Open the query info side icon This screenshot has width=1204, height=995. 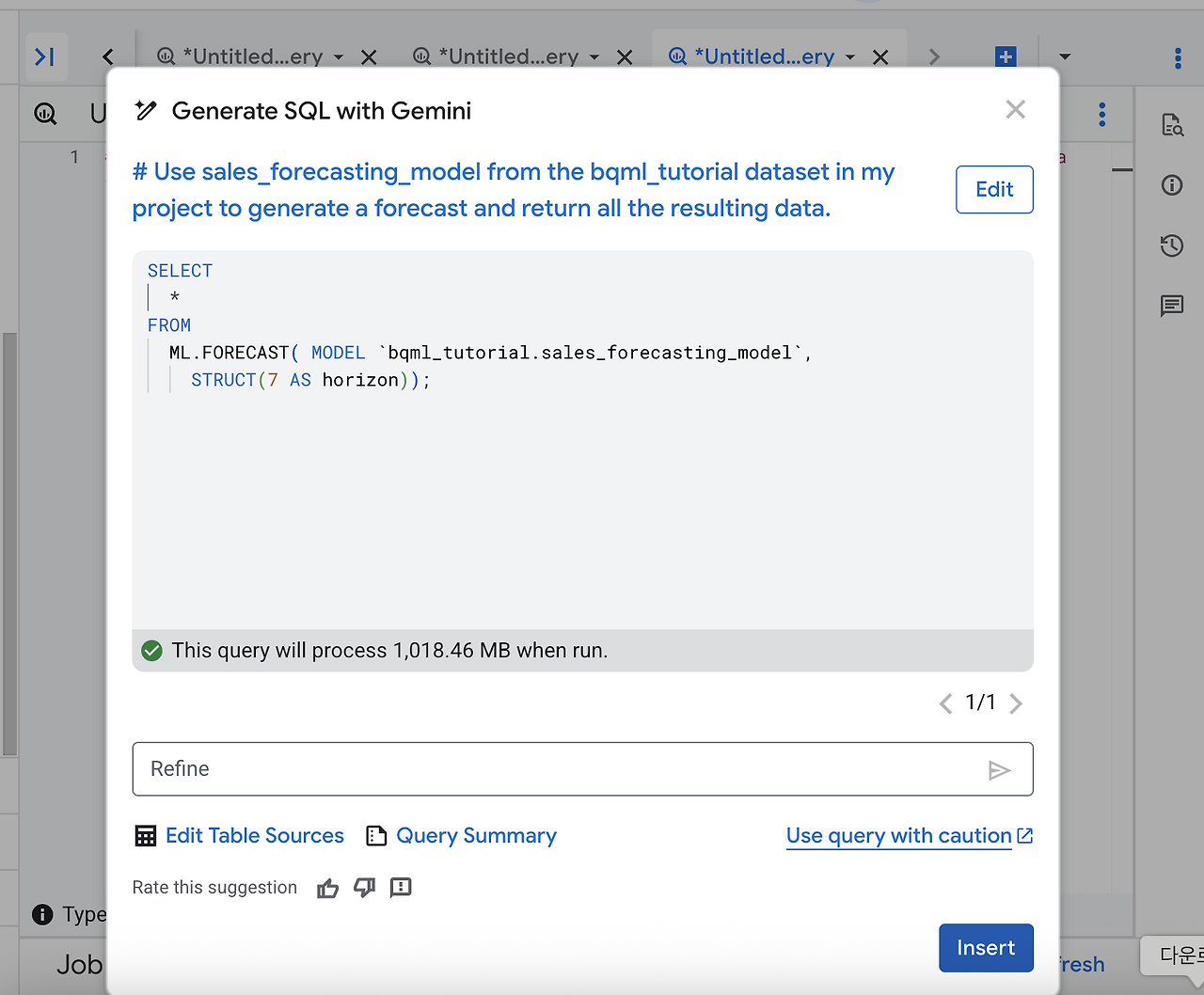[1172, 185]
